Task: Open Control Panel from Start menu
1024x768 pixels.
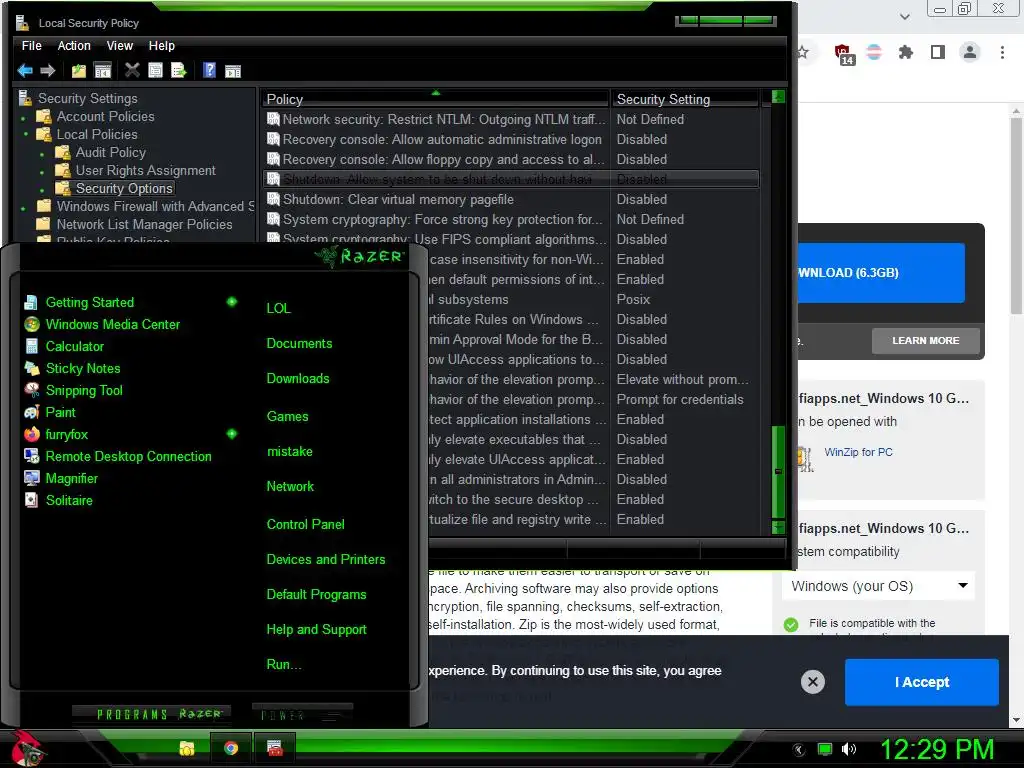Action: (305, 524)
